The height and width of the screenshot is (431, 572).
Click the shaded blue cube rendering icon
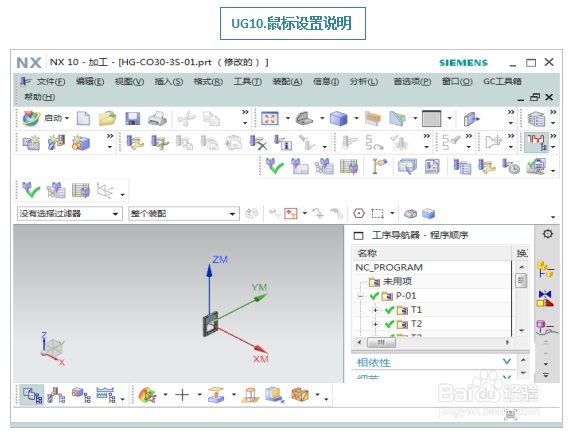[x=339, y=119]
